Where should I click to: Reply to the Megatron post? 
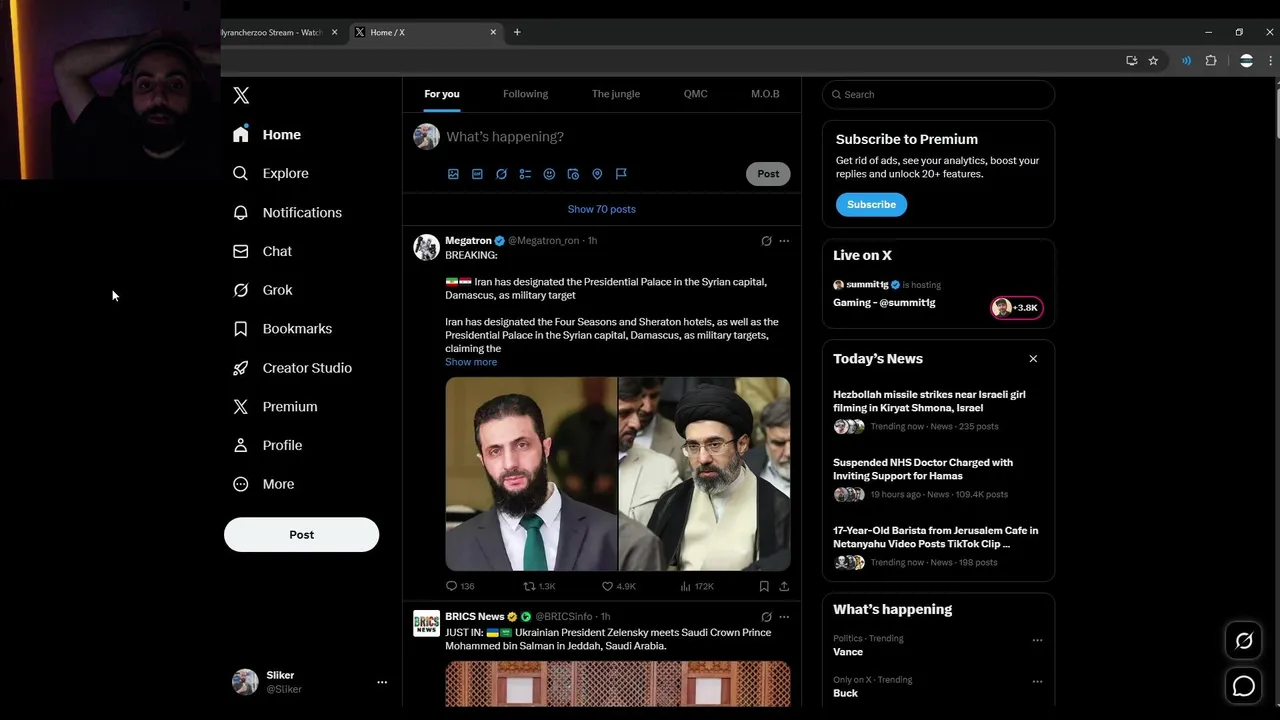tap(460, 586)
